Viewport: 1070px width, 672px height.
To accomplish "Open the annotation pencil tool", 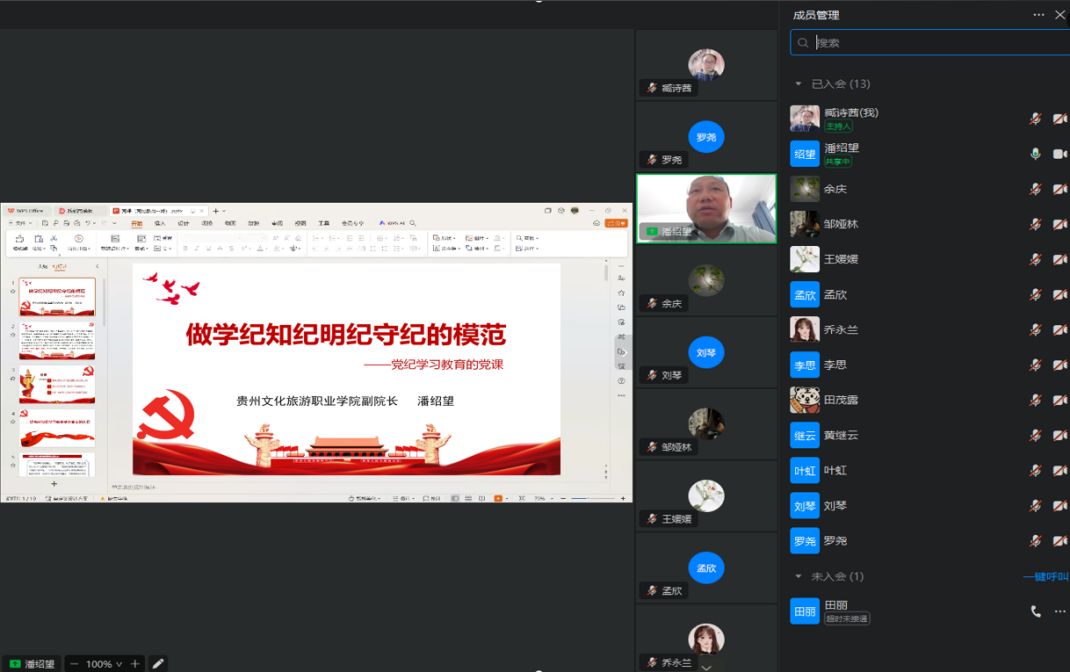I will 157,663.
